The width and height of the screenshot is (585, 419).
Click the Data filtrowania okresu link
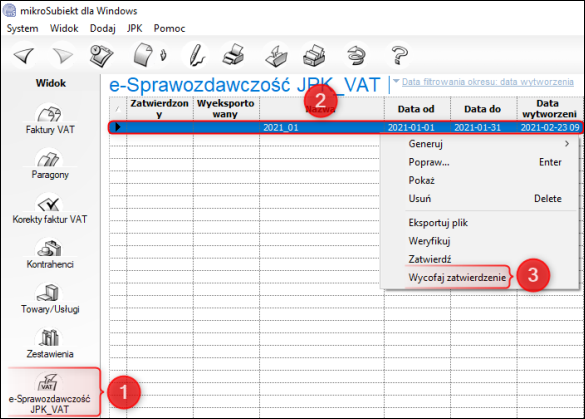(488, 82)
